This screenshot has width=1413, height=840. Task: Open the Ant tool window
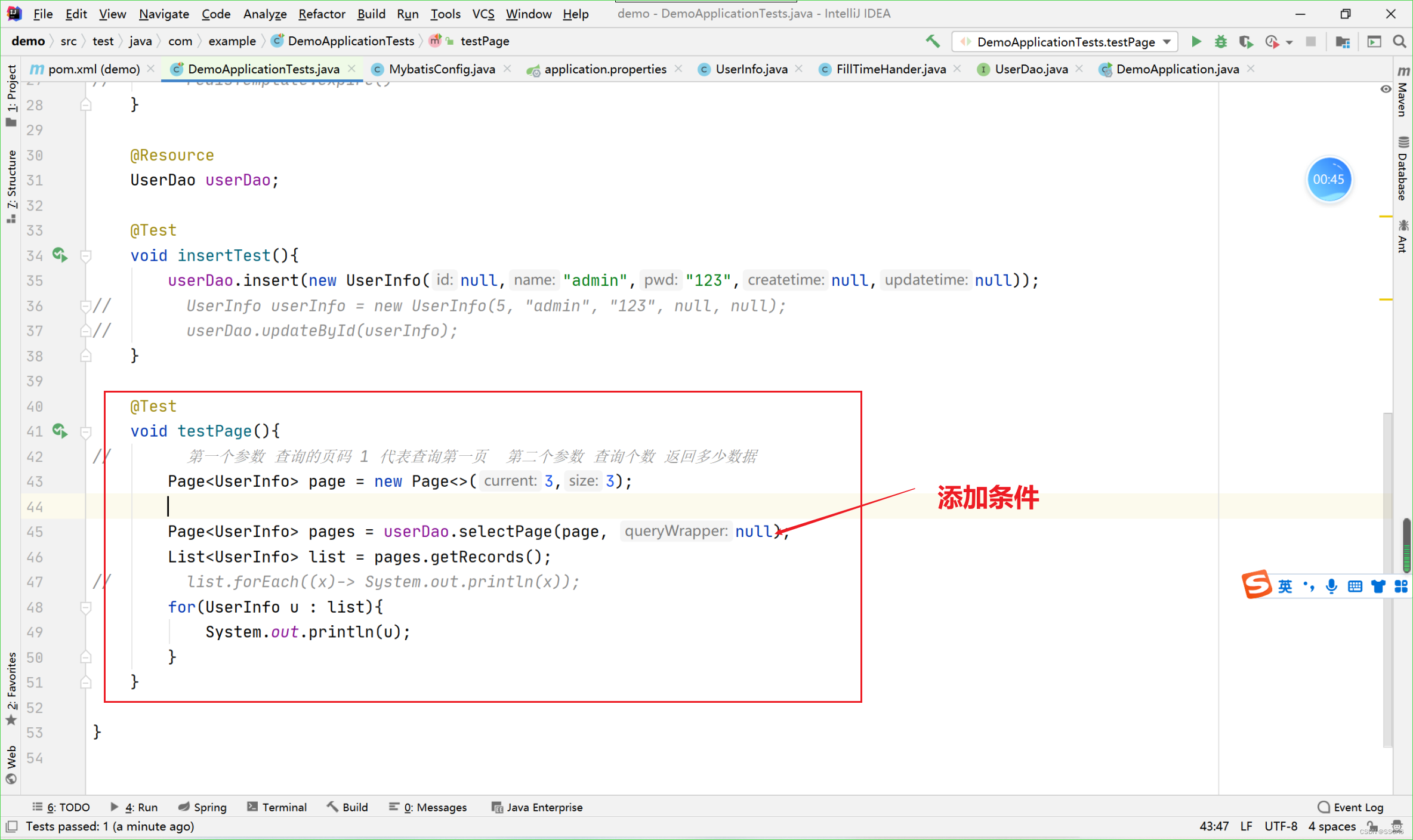click(x=1402, y=236)
